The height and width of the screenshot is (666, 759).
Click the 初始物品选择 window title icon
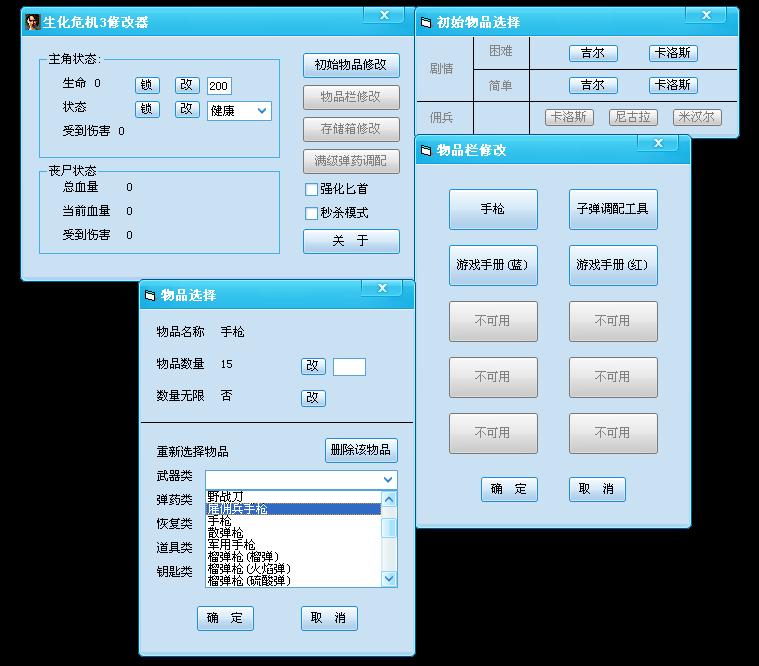427,22
